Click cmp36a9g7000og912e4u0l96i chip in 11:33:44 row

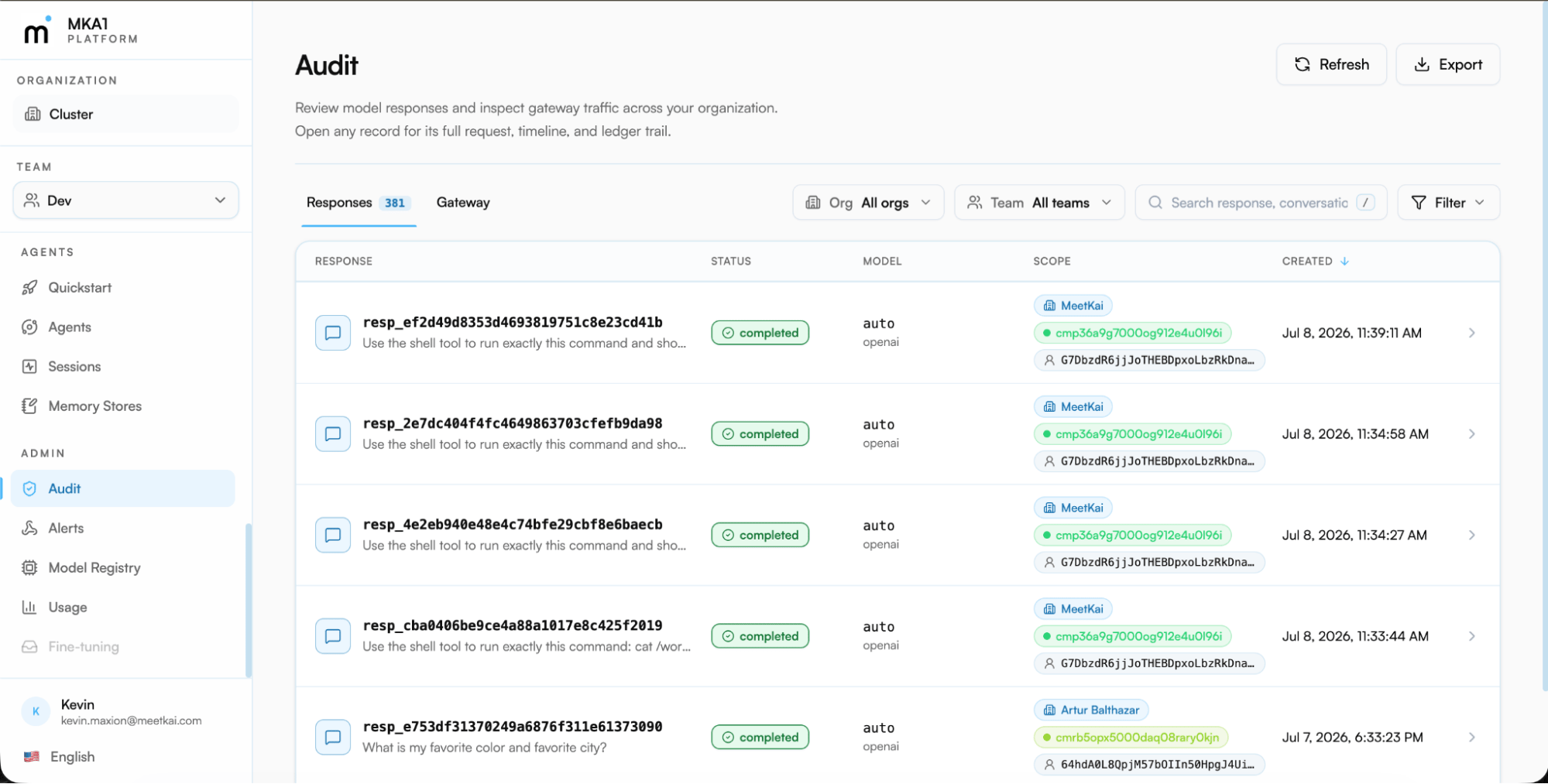click(1132, 637)
